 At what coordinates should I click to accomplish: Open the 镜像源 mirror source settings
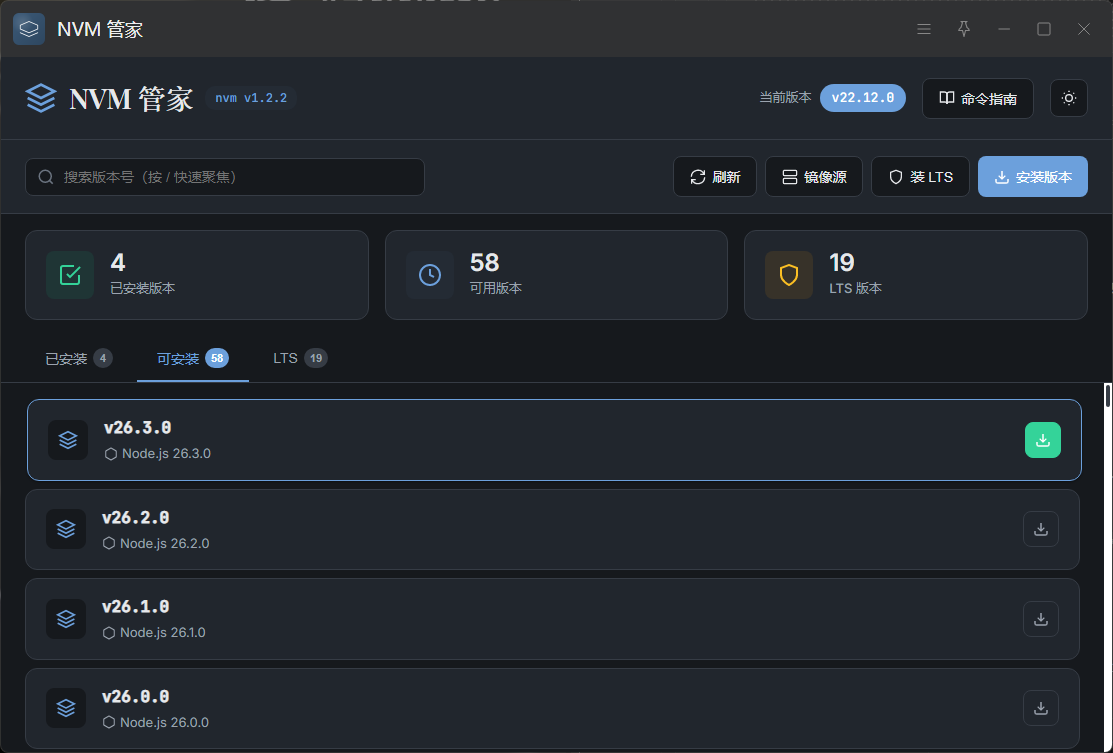click(x=813, y=177)
